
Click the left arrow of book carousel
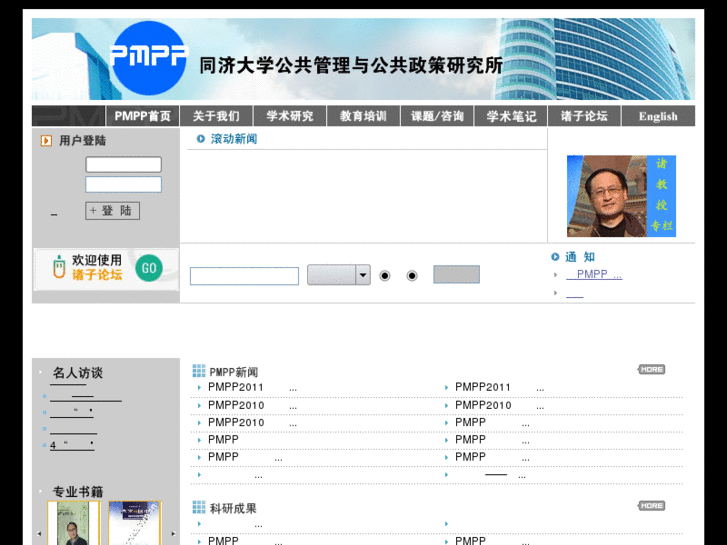click(39, 533)
